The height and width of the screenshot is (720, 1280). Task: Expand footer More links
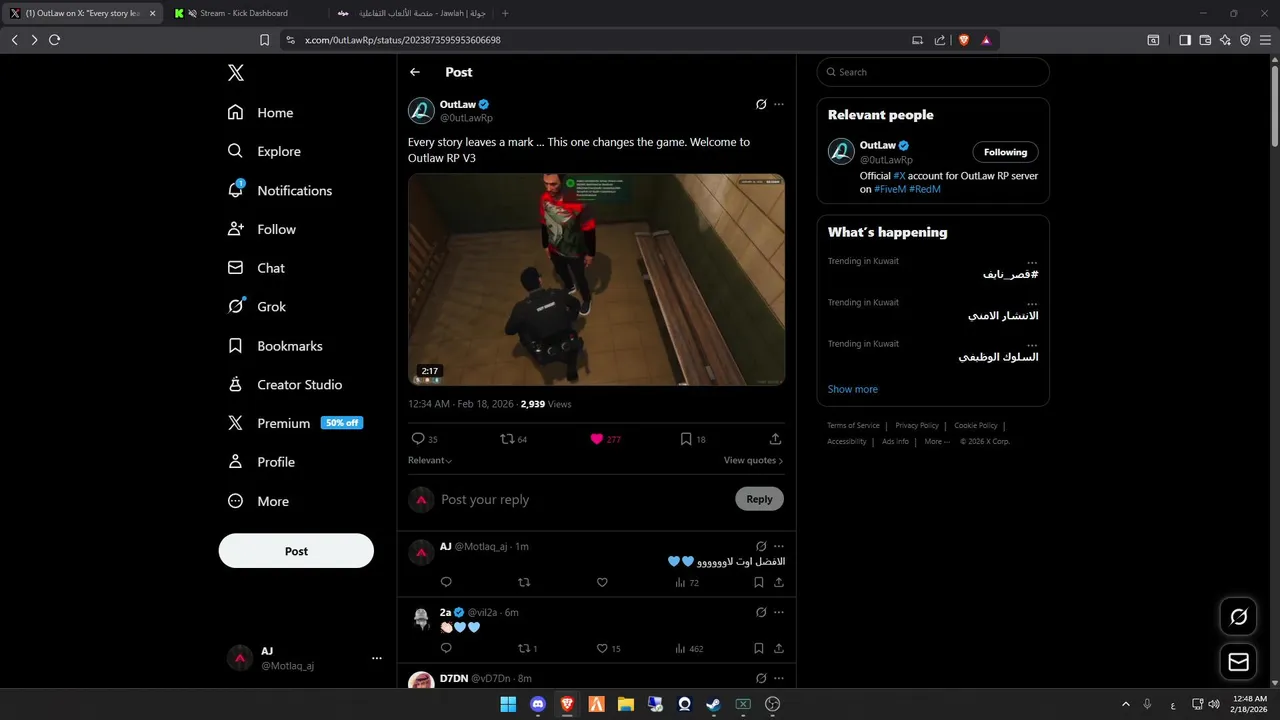tap(937, 441)
